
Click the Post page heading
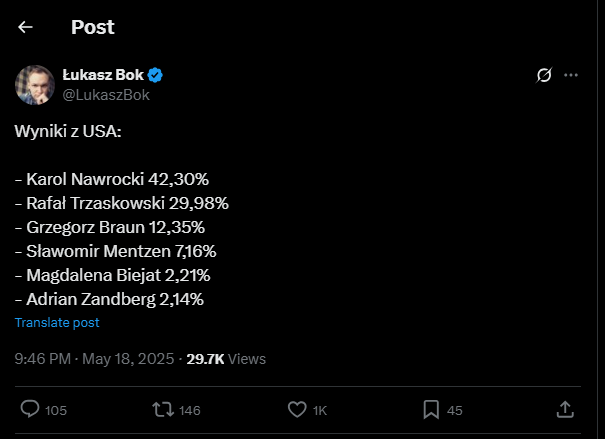pos(92,27)
